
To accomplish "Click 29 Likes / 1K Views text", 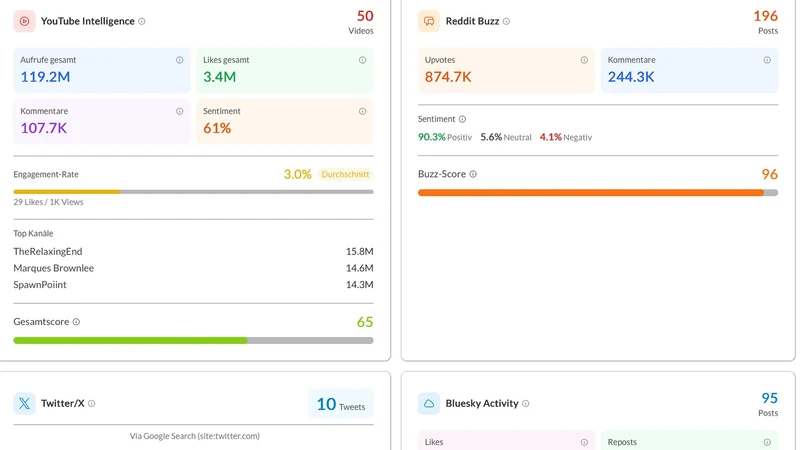I will pos(48,202).
